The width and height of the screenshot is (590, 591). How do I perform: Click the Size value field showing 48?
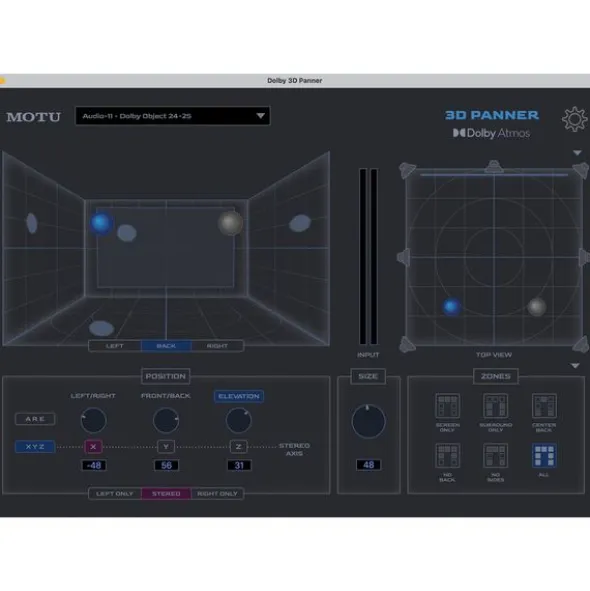[x=369, y=465]
